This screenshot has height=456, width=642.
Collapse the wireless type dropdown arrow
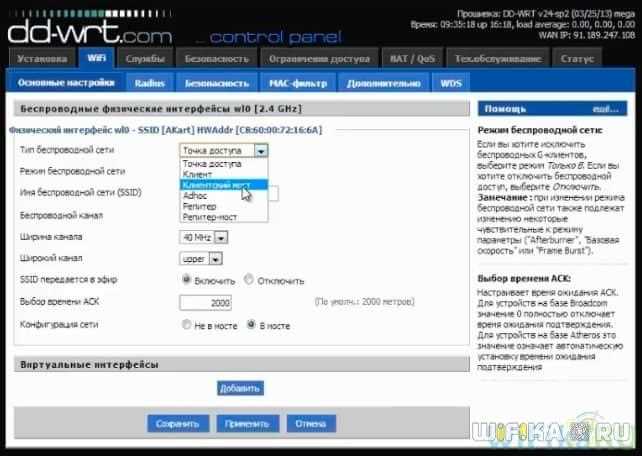pyautogui.click(x=261, y=151)
